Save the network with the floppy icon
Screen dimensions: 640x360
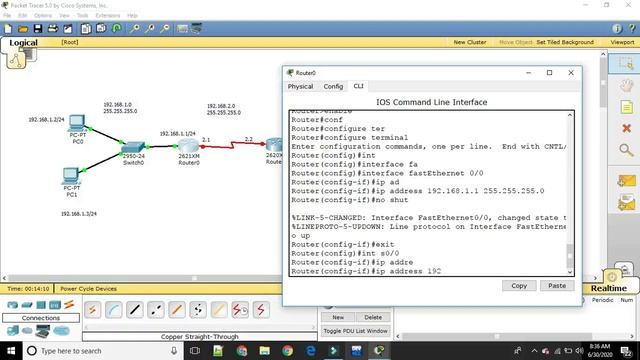click(x=38, y=29)
